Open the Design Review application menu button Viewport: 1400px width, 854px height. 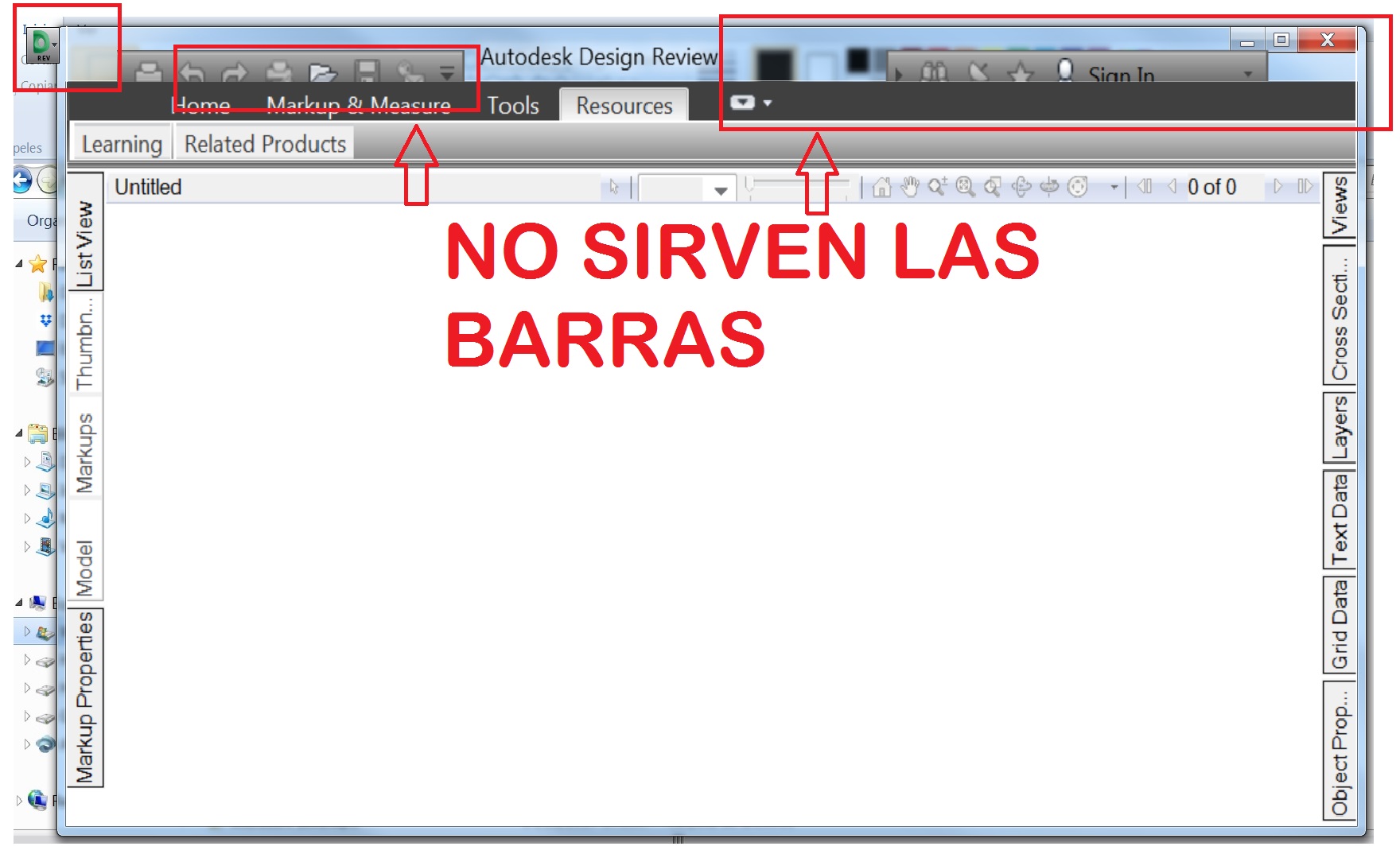pyautogui.click(x=42, y=45)
